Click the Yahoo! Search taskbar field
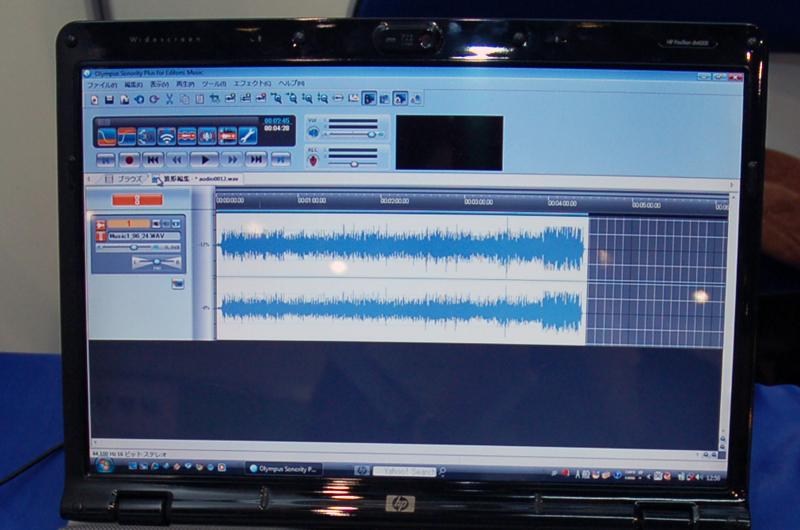Screen dimensions: 800x530 [404, 471]
